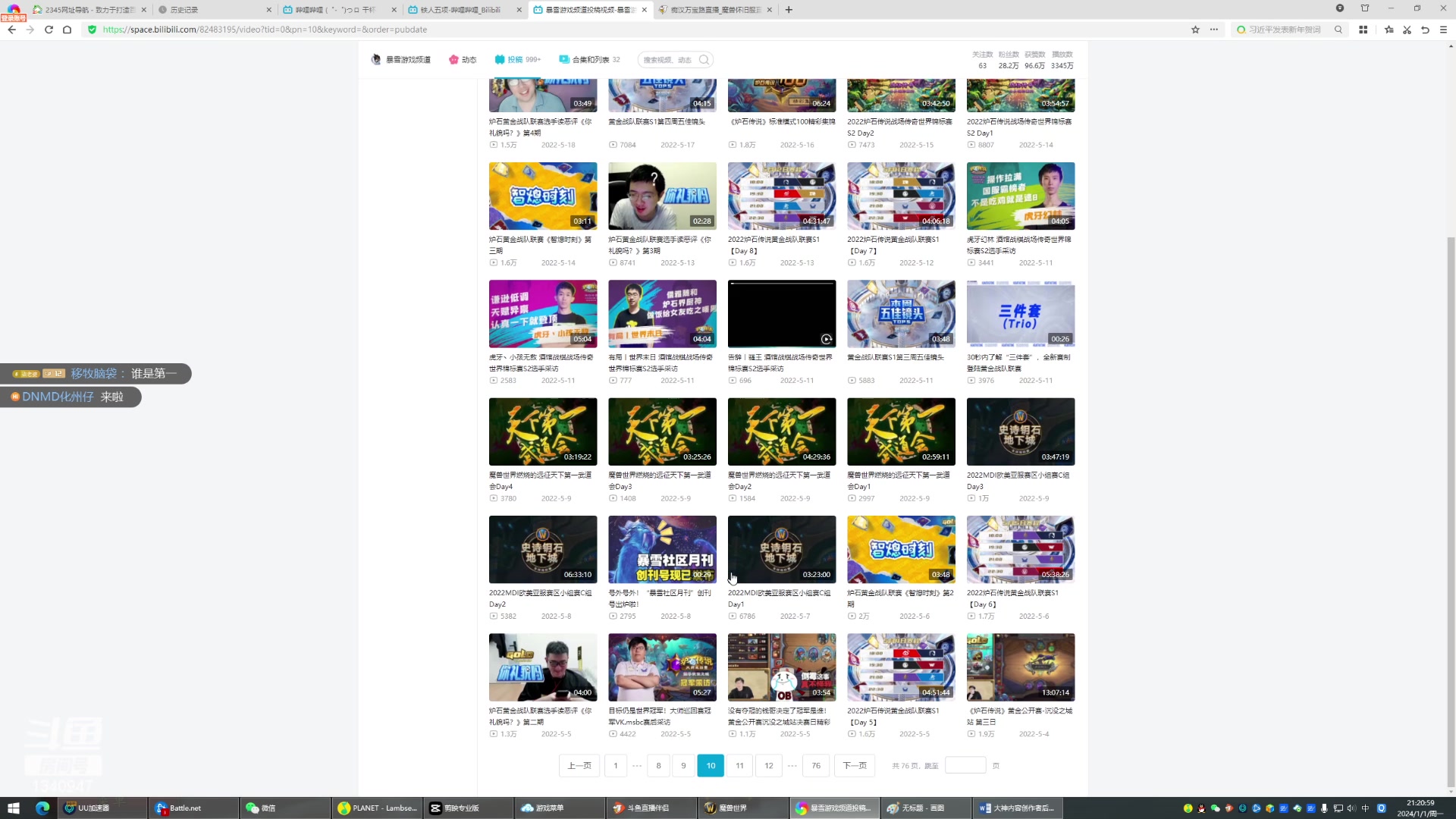This screenshot has width=1456, height=819.
Task: Jump to last pagination page 76
Action: coord(816,765)
